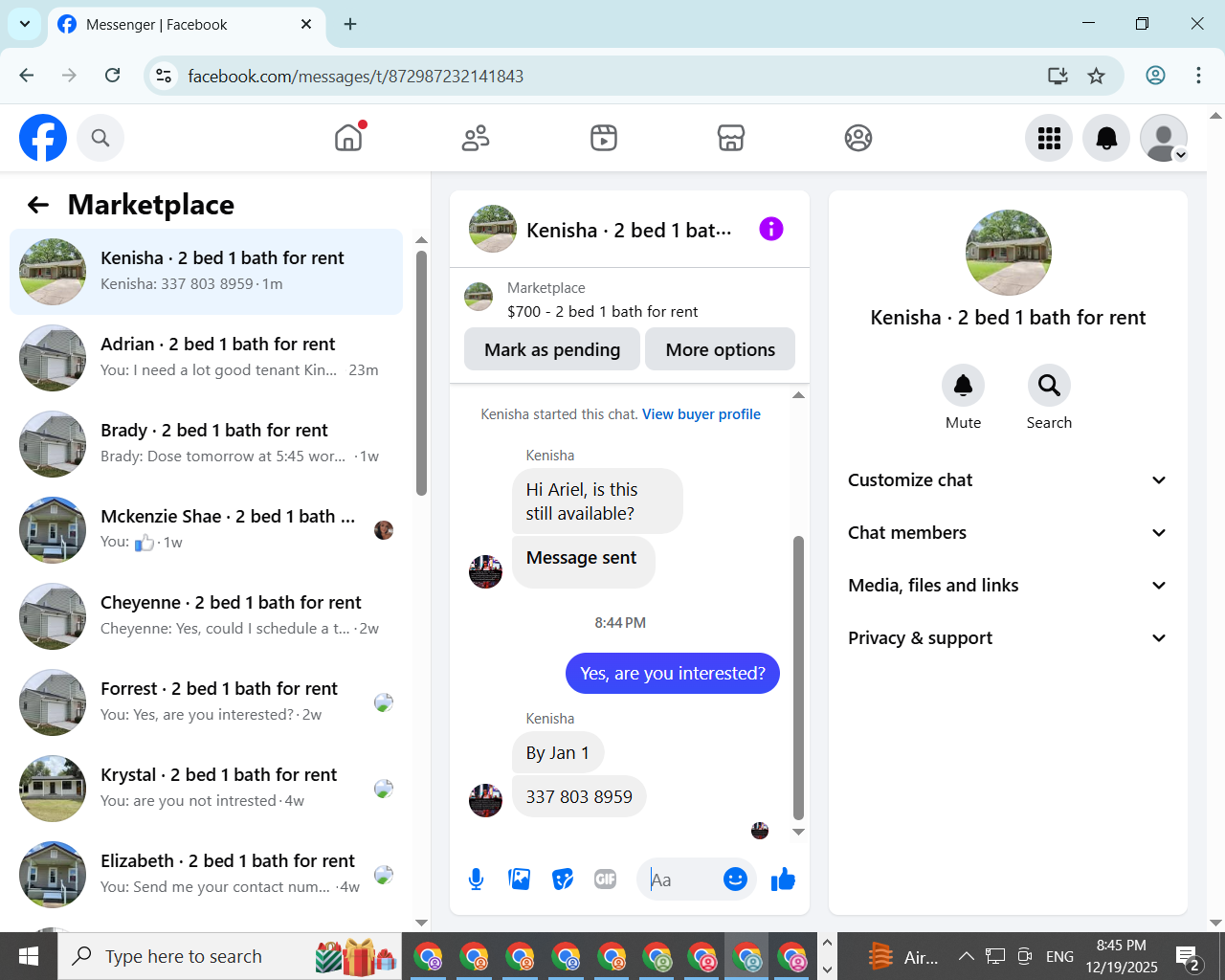The height and width of the screenshot is (980, 1225).
Task: Open a new browser tab
Action: [x=350, y=24]
